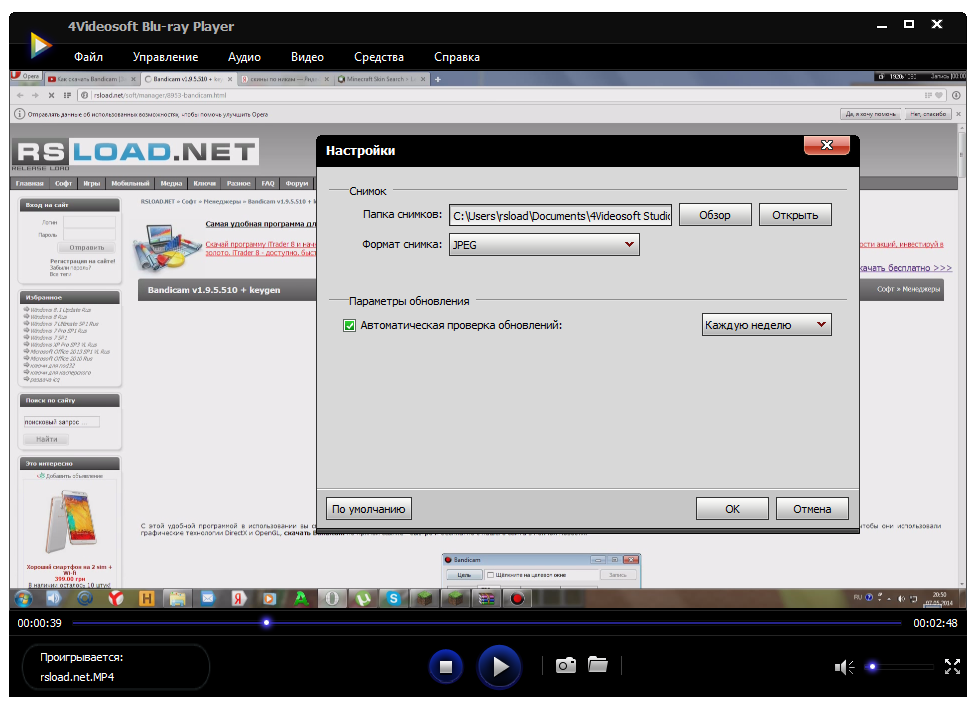Click the Opera icon in the video taskbar

point(332,599)
